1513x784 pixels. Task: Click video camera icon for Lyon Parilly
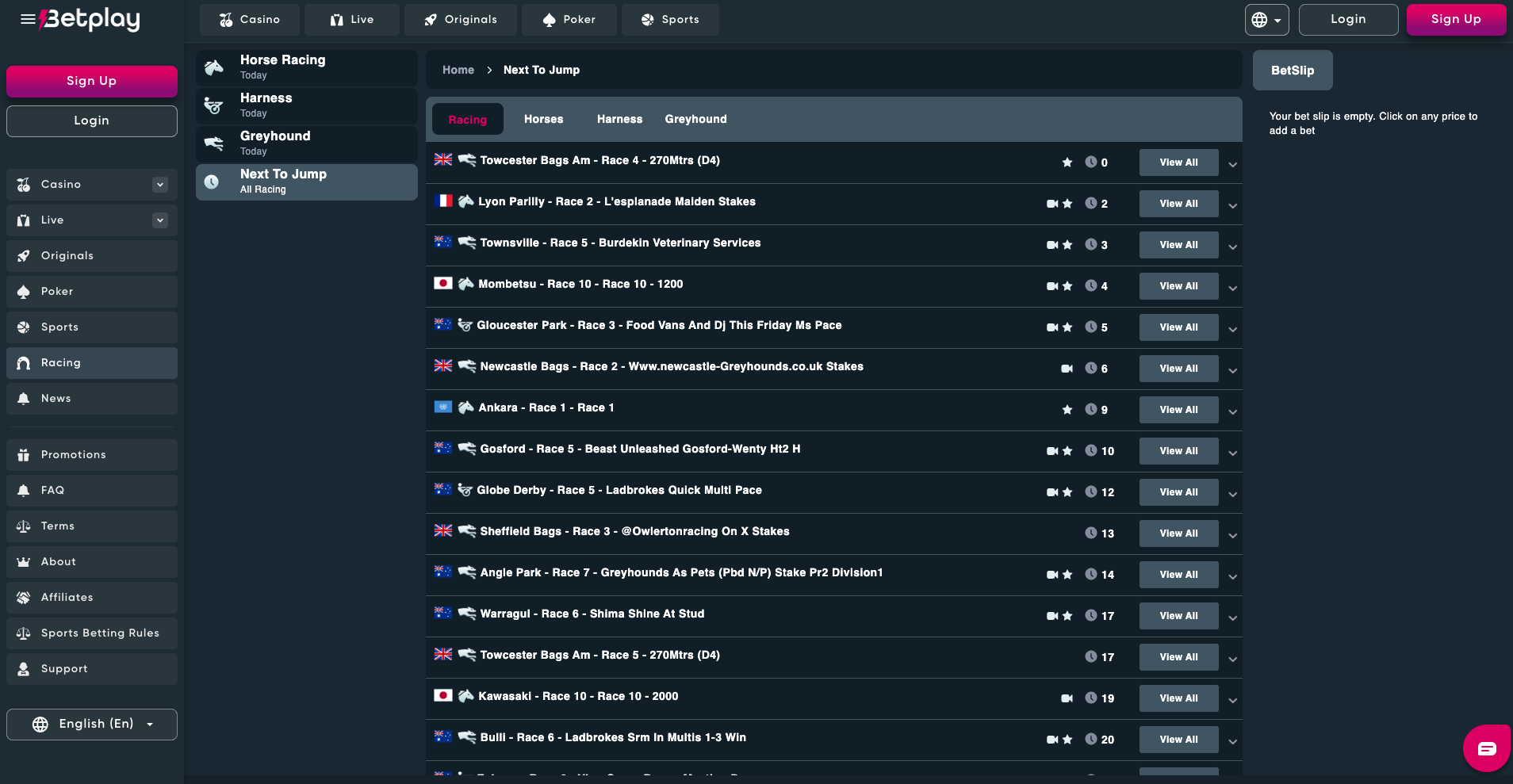1052,204
